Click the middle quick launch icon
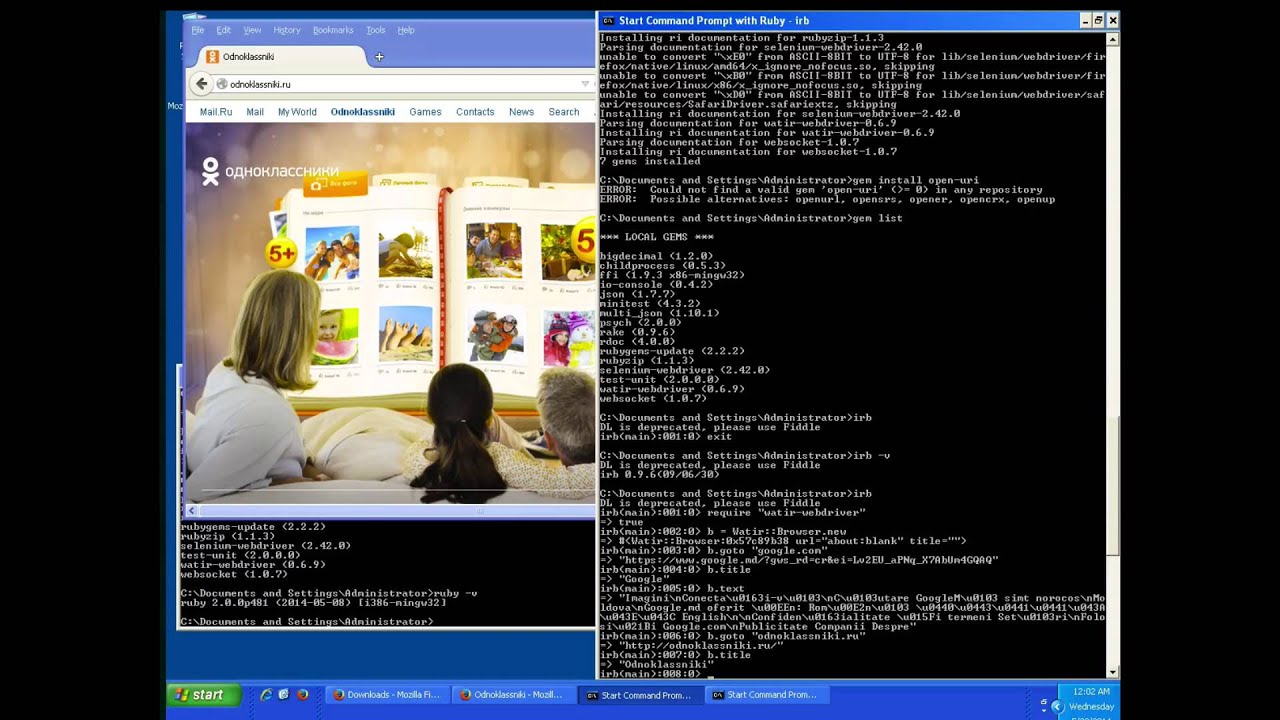1280x720 pixels. (284, 694)
